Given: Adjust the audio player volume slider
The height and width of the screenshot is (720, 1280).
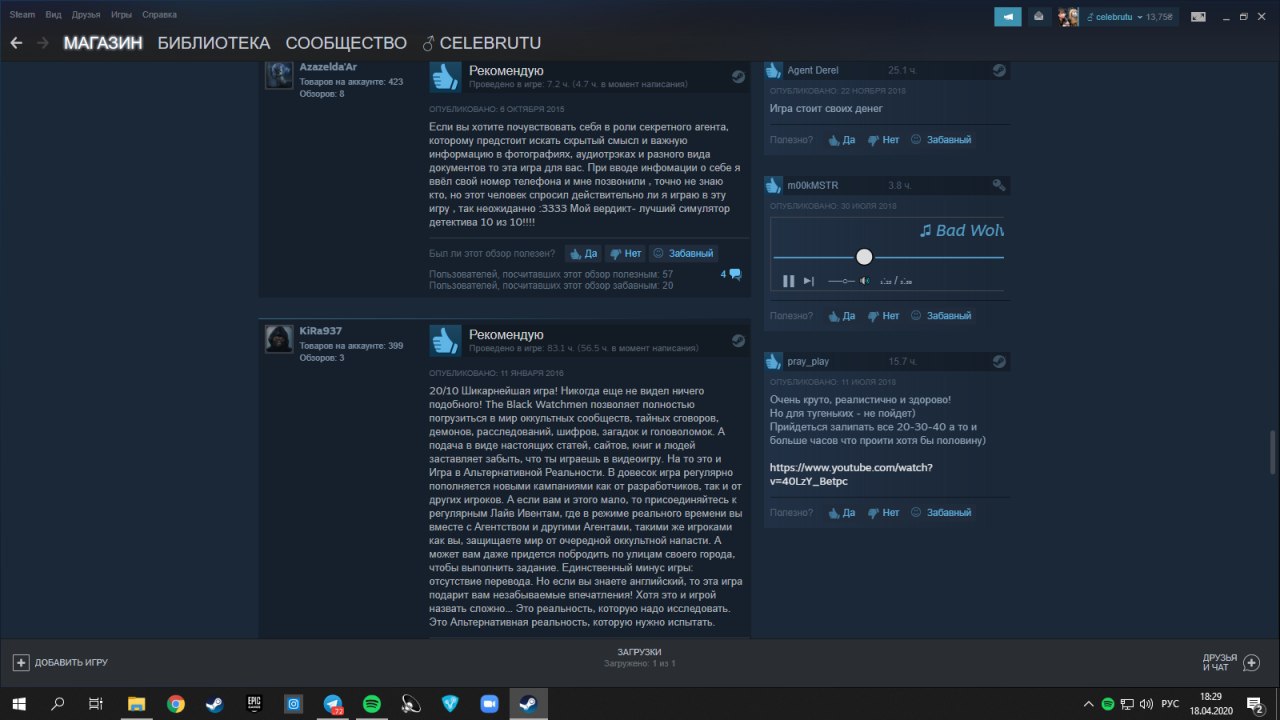Looking at the screenshot, I should [x=841, y=281].
